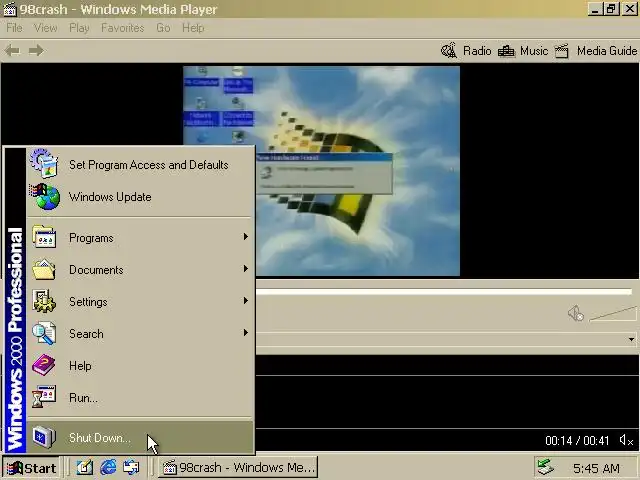Adjust the volume slider wedge
The height and width of the screenshot is (480, 640).
click(613, 314)
